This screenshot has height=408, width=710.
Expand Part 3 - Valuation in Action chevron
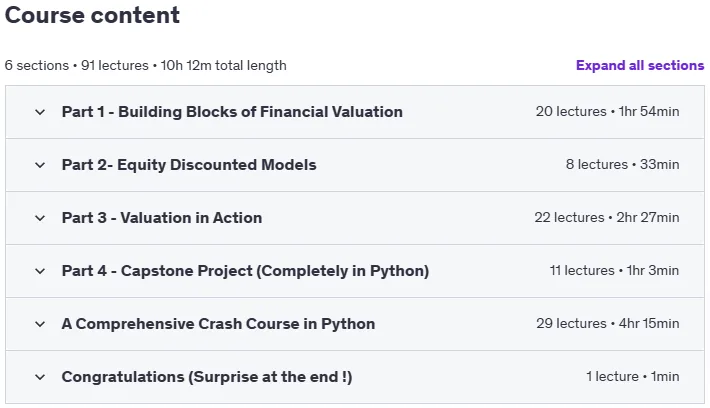point(40,218)
